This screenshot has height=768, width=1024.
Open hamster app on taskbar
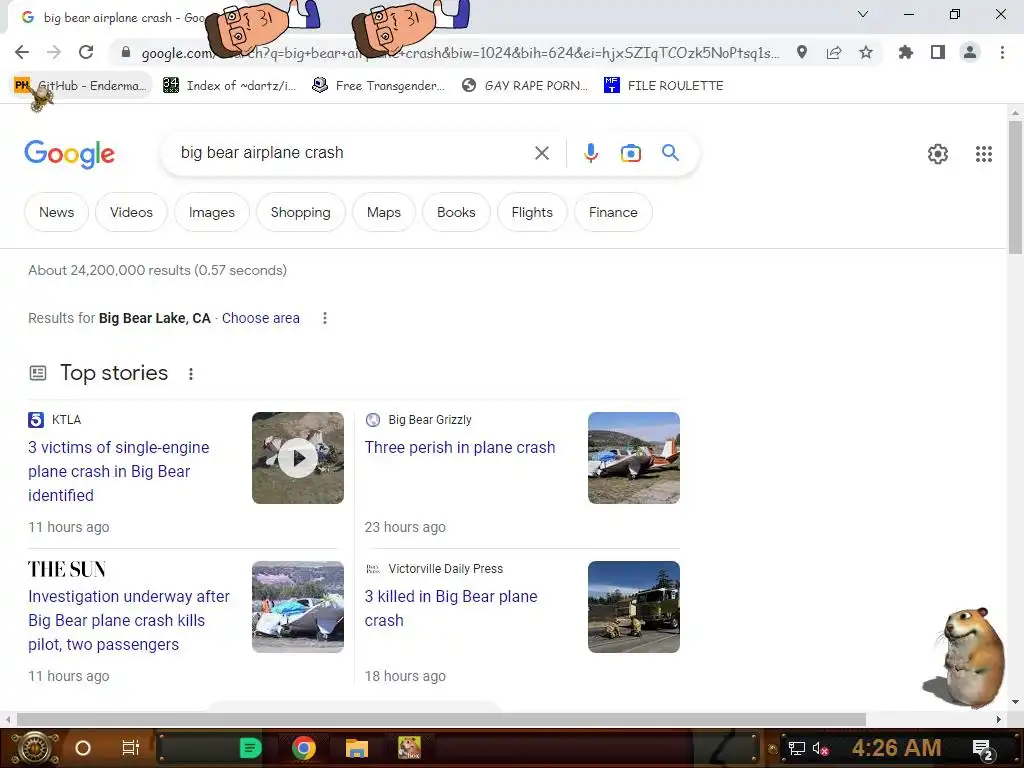pyautogui.click(x=409, y=748)
